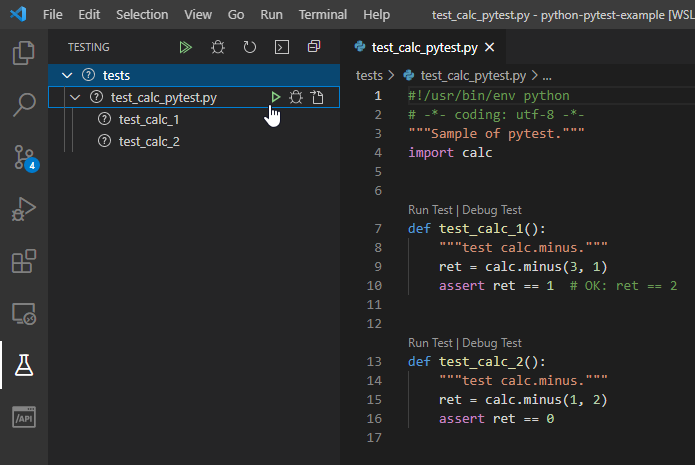The height and width of the screenshot is (465, 695).
Task: Debug tests in test_calc_pytest.py row
Action: coord(296,97)
